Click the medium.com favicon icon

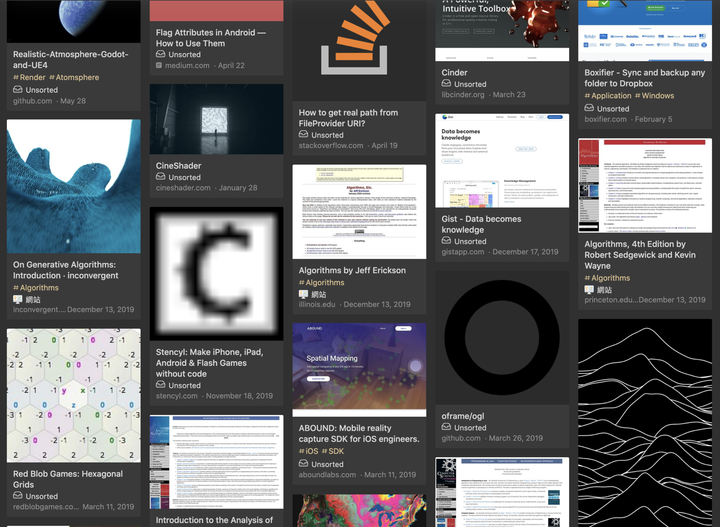click(x=159, y=65)
